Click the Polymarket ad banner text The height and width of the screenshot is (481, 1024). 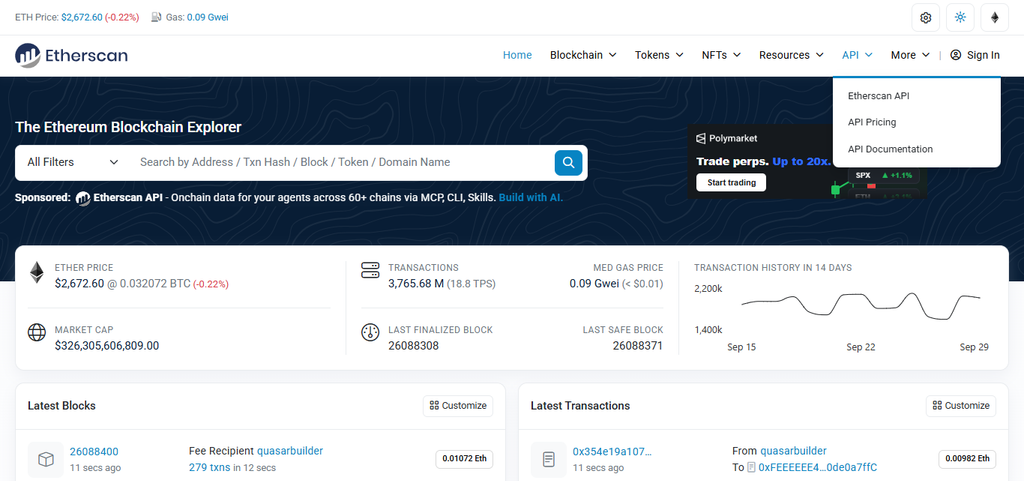tap(763, 161)
